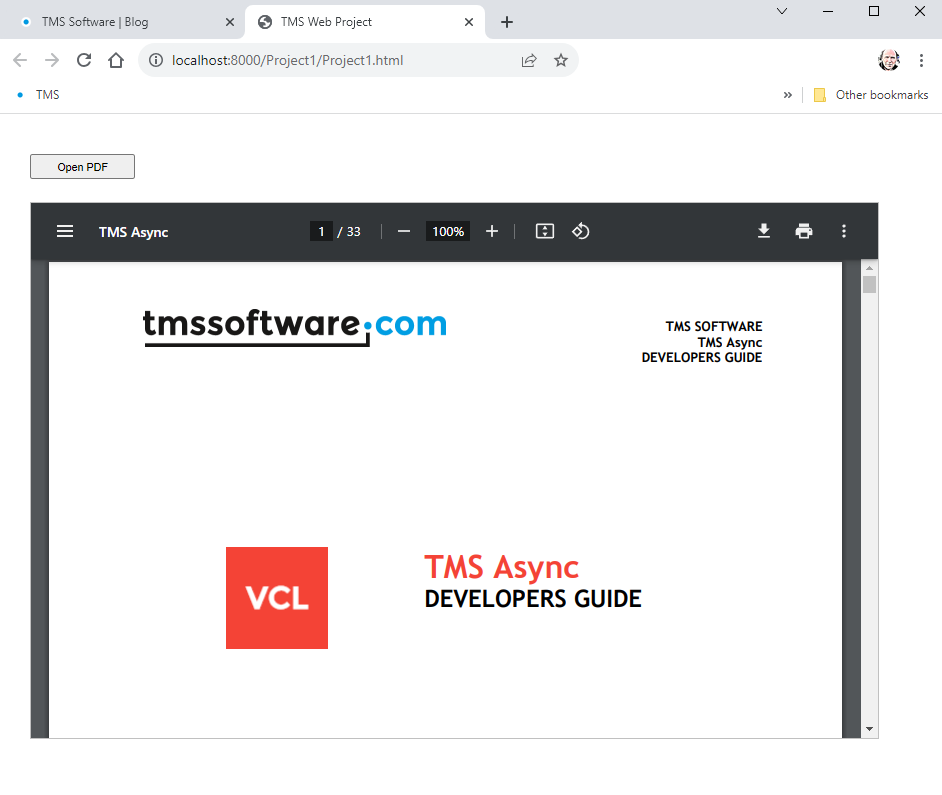Bookmark this tab with star

(x=561, y=60)
